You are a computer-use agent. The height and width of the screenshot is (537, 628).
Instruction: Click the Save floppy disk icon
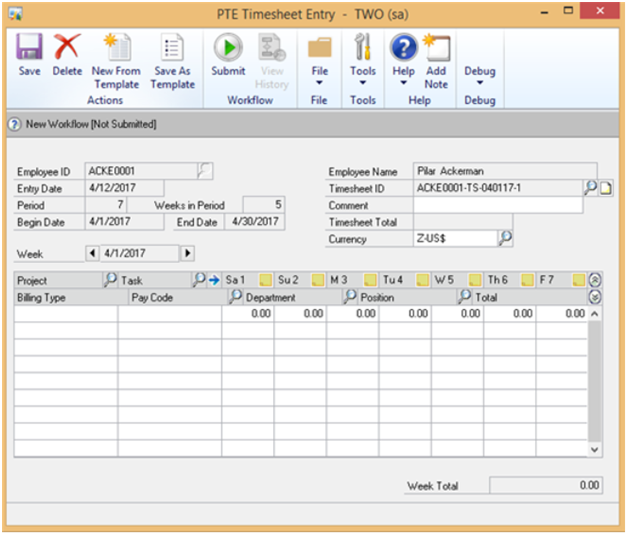(x=29, y=48)
